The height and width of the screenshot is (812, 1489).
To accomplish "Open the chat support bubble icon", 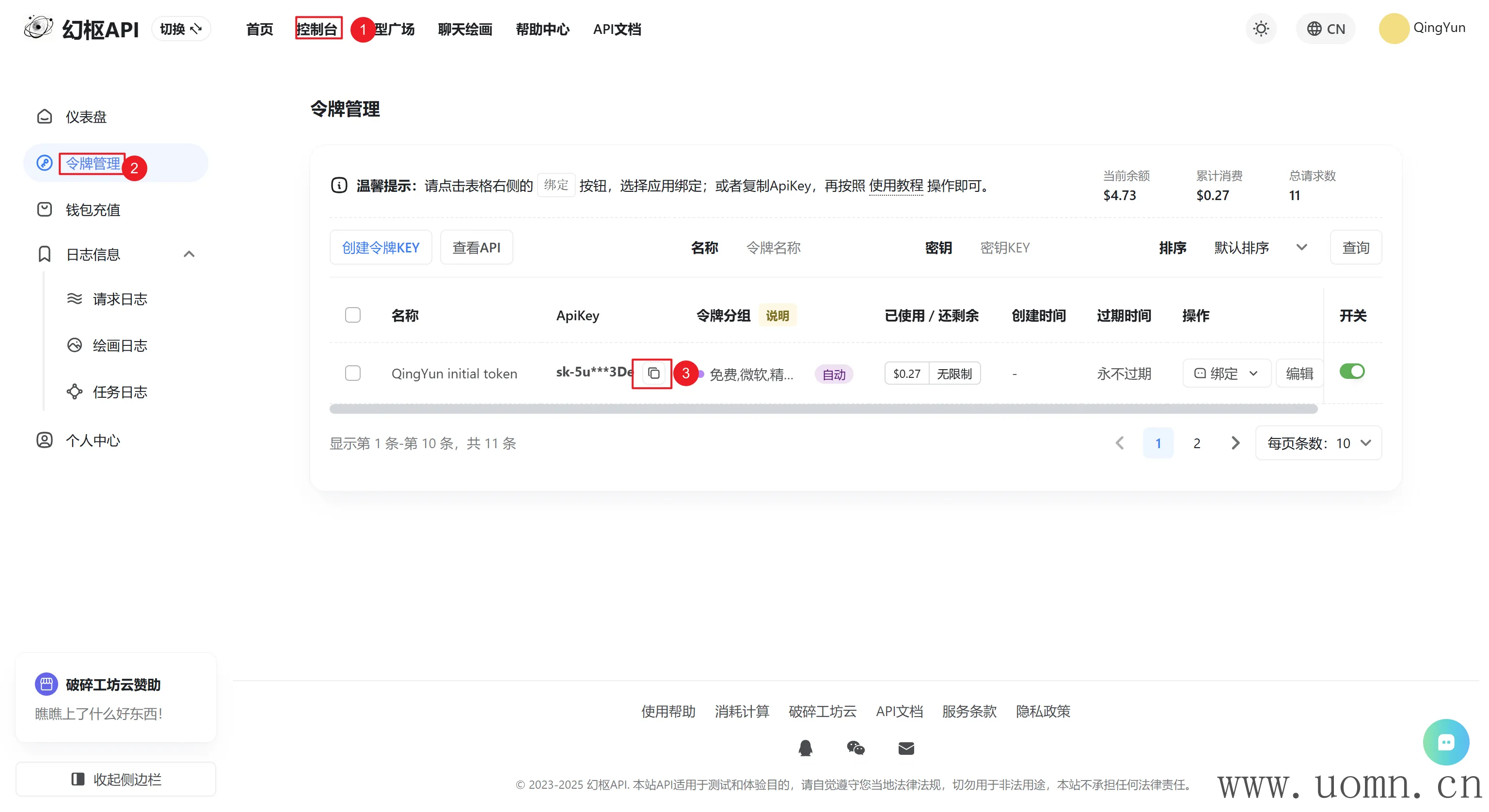I will pos(1446,742).
